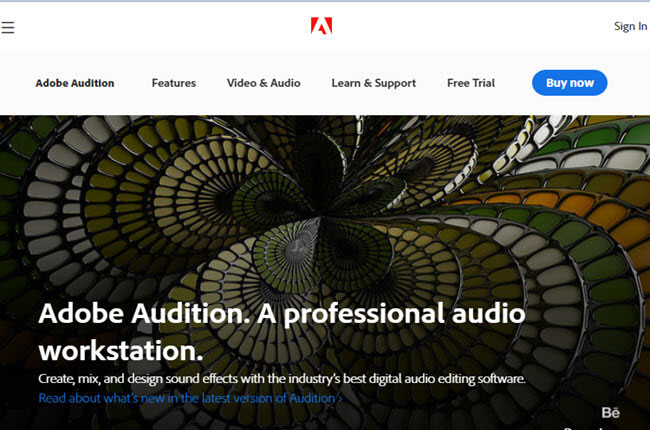Click the empty nav bar area right of Buy now
The height and width of the screenshot is (430, 650).
tap(628, 83)
